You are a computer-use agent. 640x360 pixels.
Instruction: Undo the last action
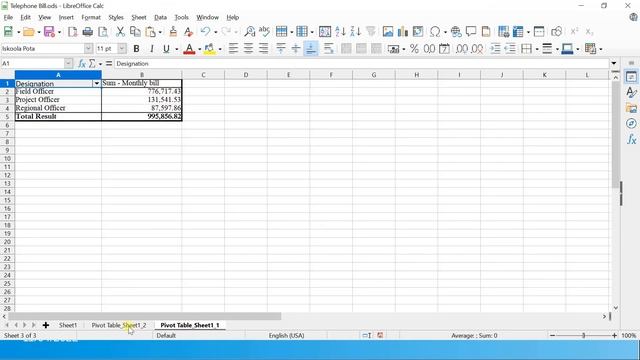(x=205, y=31)
